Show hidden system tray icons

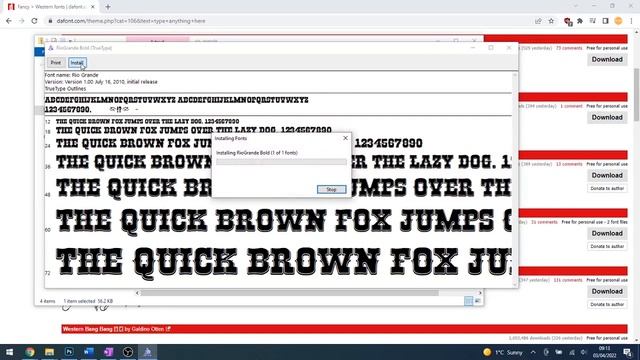(x=533, y=352)
